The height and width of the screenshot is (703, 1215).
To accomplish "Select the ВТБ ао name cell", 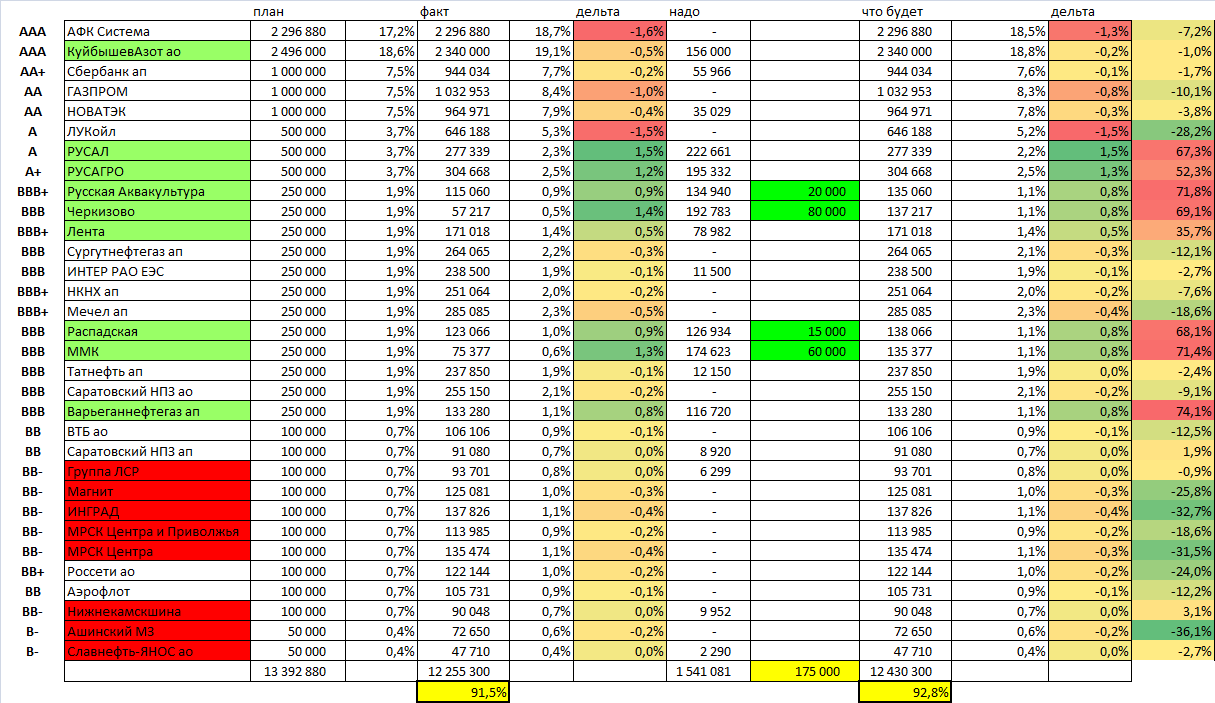I will [x=156, y=431].
